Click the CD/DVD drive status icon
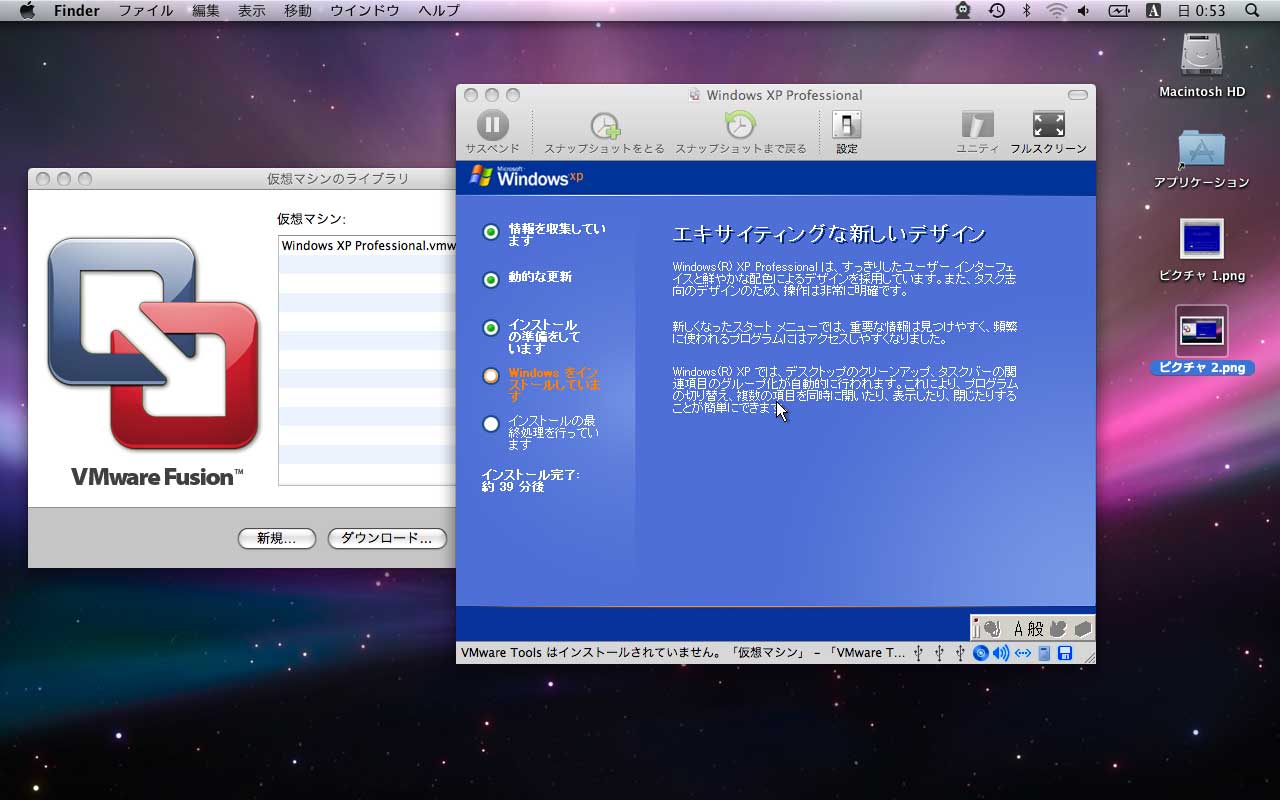Viewport: 1280px width, 800px height. pos(981,653)
